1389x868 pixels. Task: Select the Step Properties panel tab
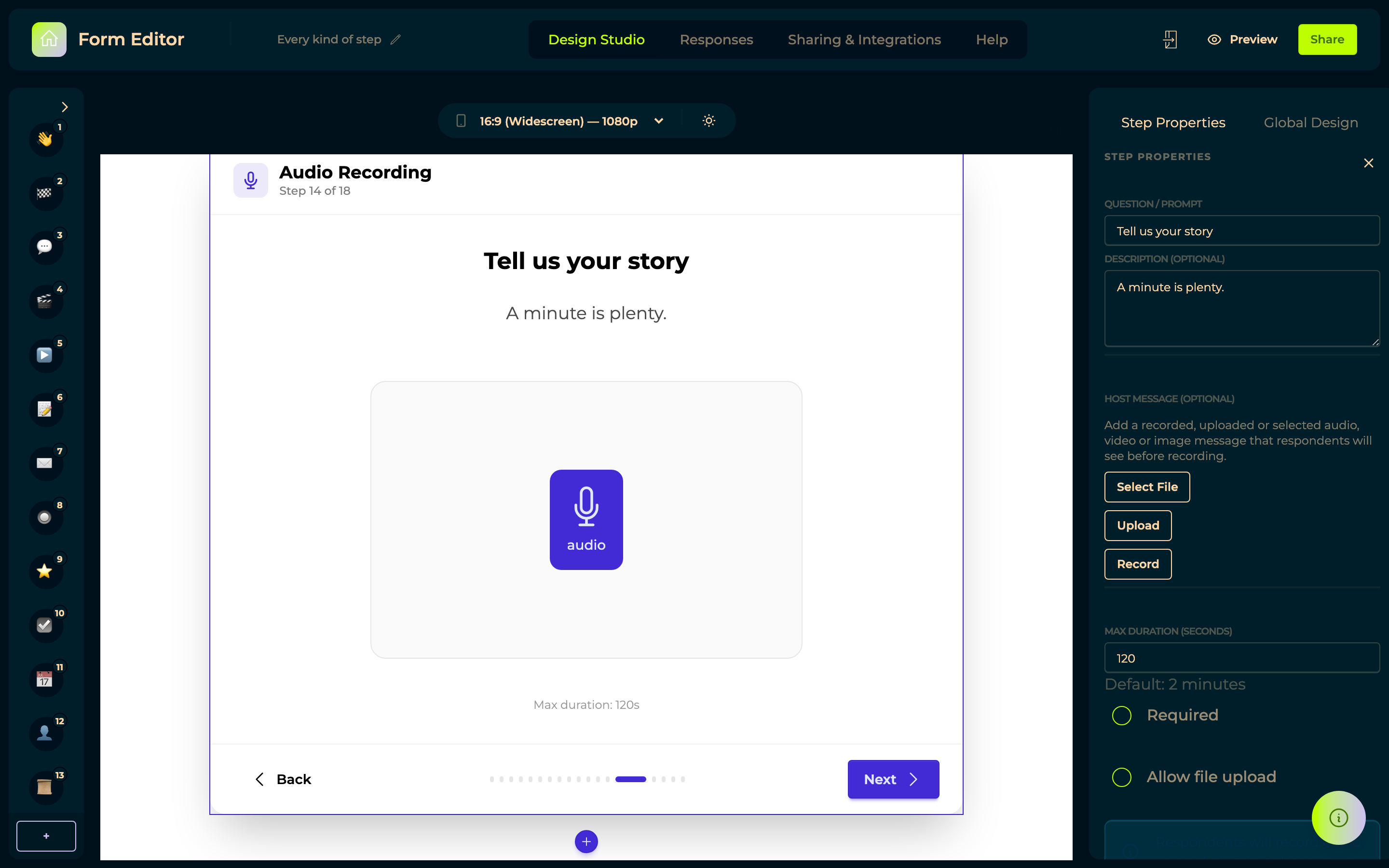[1173, 122]
